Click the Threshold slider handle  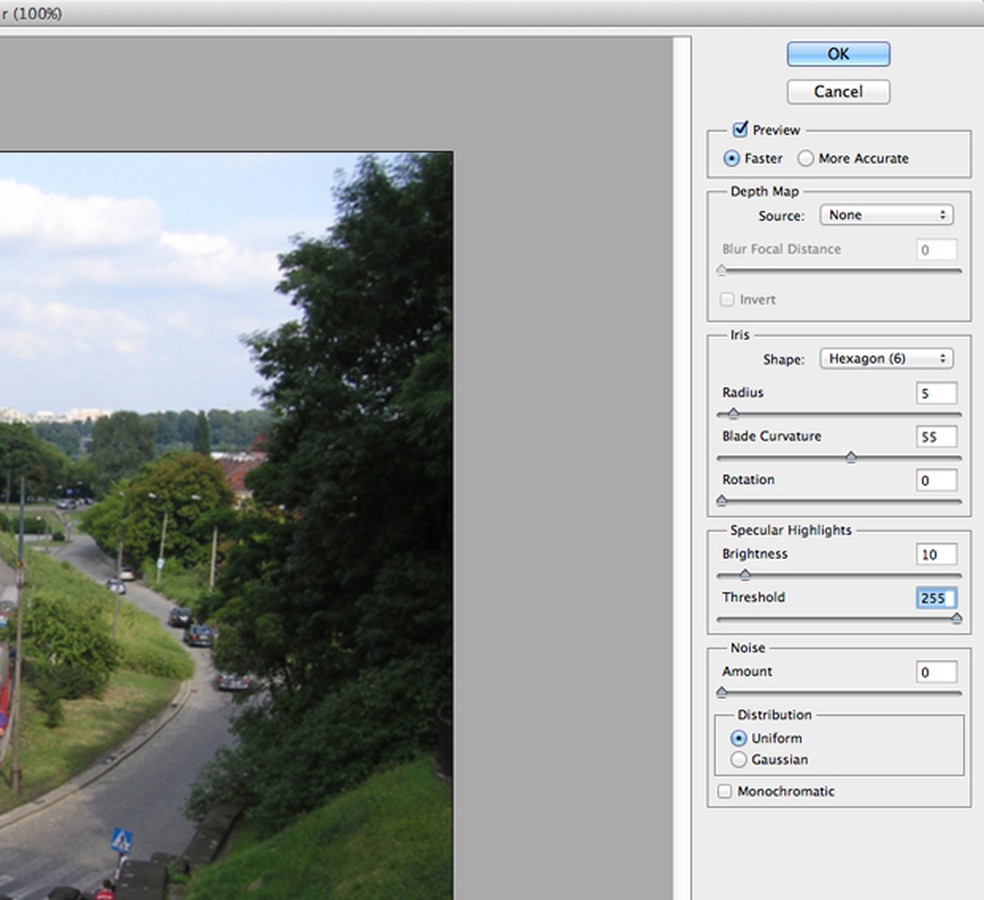click(956, 619)
